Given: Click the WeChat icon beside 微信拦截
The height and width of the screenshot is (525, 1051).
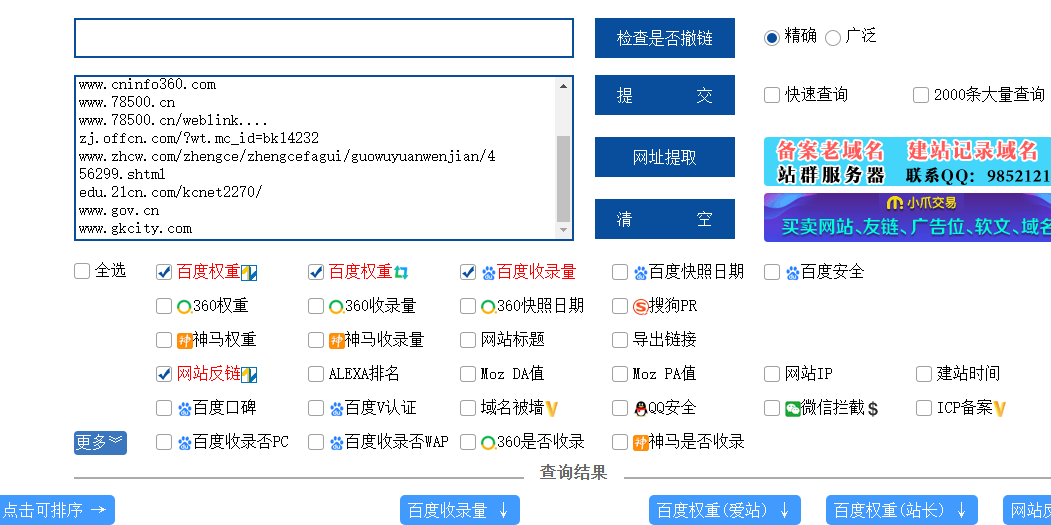Looking at the screenshot, I should click(793, 408).
